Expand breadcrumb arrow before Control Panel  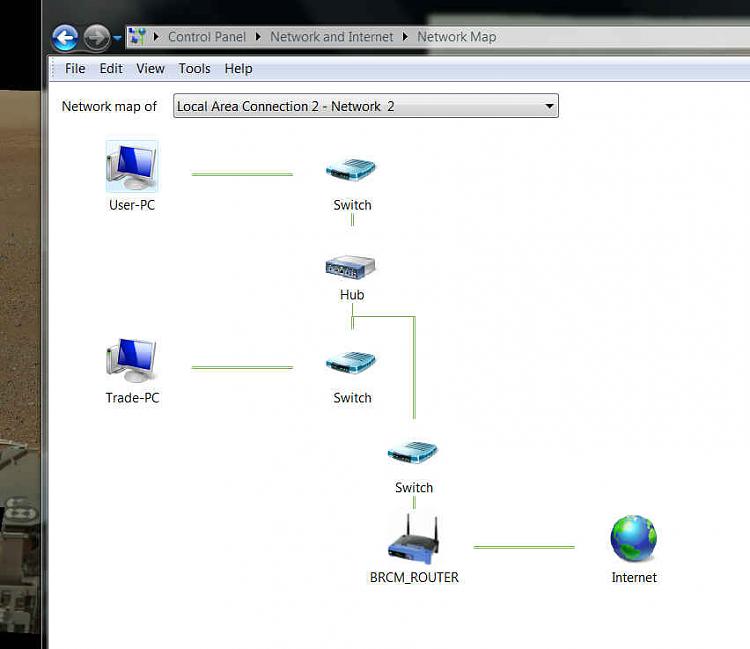pos(156,36)
